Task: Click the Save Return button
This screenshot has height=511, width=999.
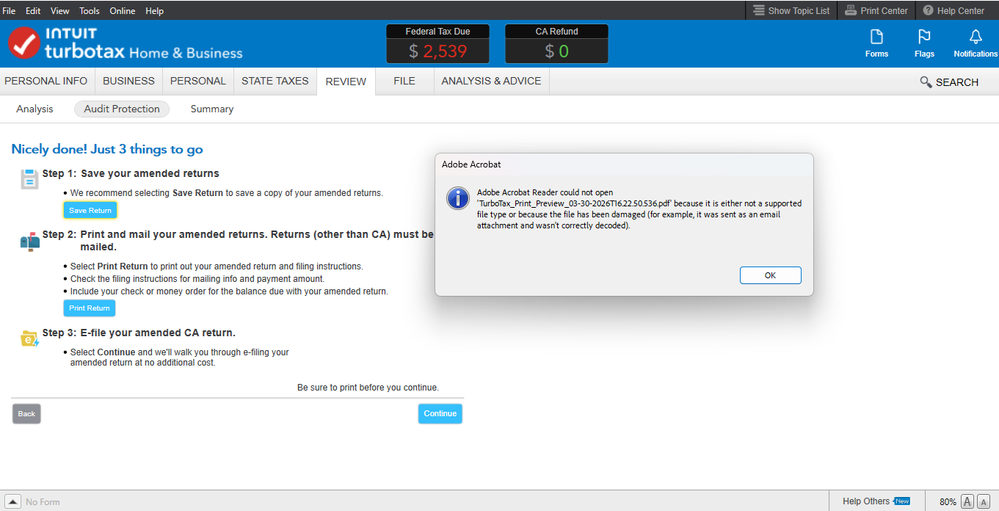Action: click(90, 210)
